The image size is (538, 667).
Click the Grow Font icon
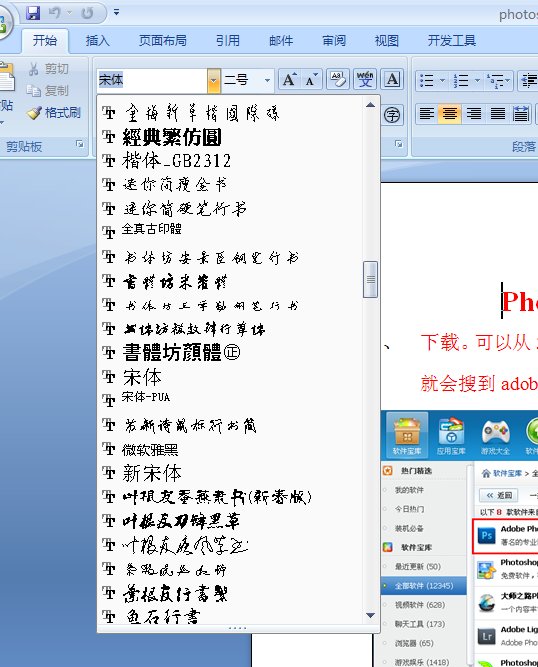(x=290, y=80)
